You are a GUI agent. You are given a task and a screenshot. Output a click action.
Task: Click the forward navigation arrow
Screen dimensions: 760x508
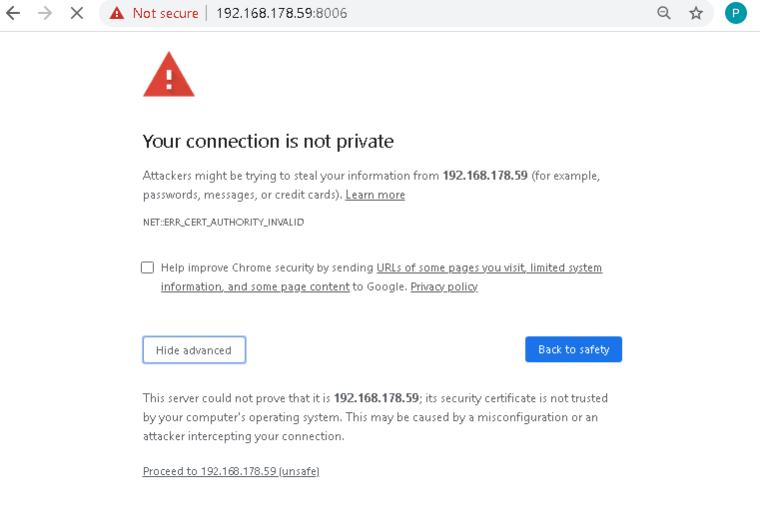[45, 13]
